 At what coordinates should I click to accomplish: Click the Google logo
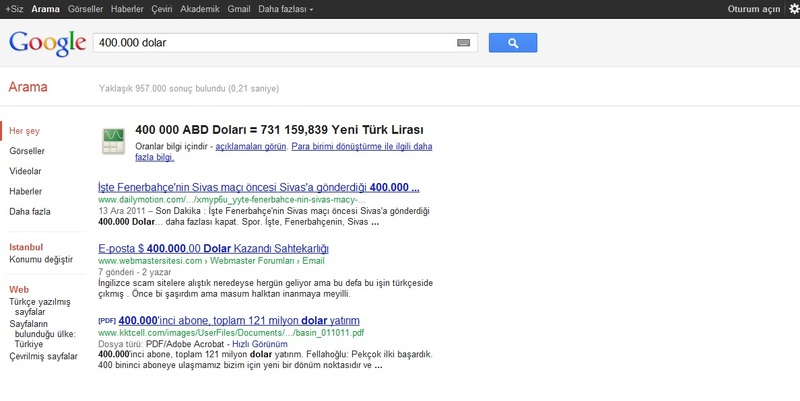point(47,43)
